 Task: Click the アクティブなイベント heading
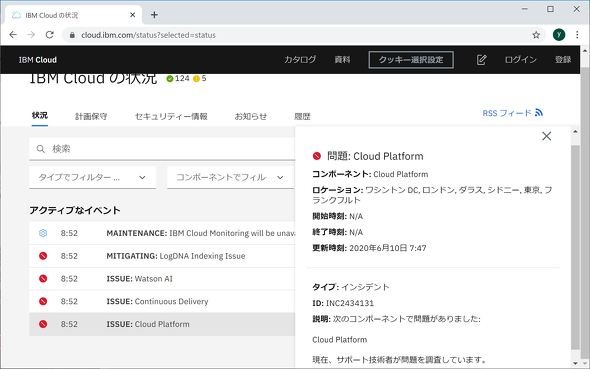point(75,210)
